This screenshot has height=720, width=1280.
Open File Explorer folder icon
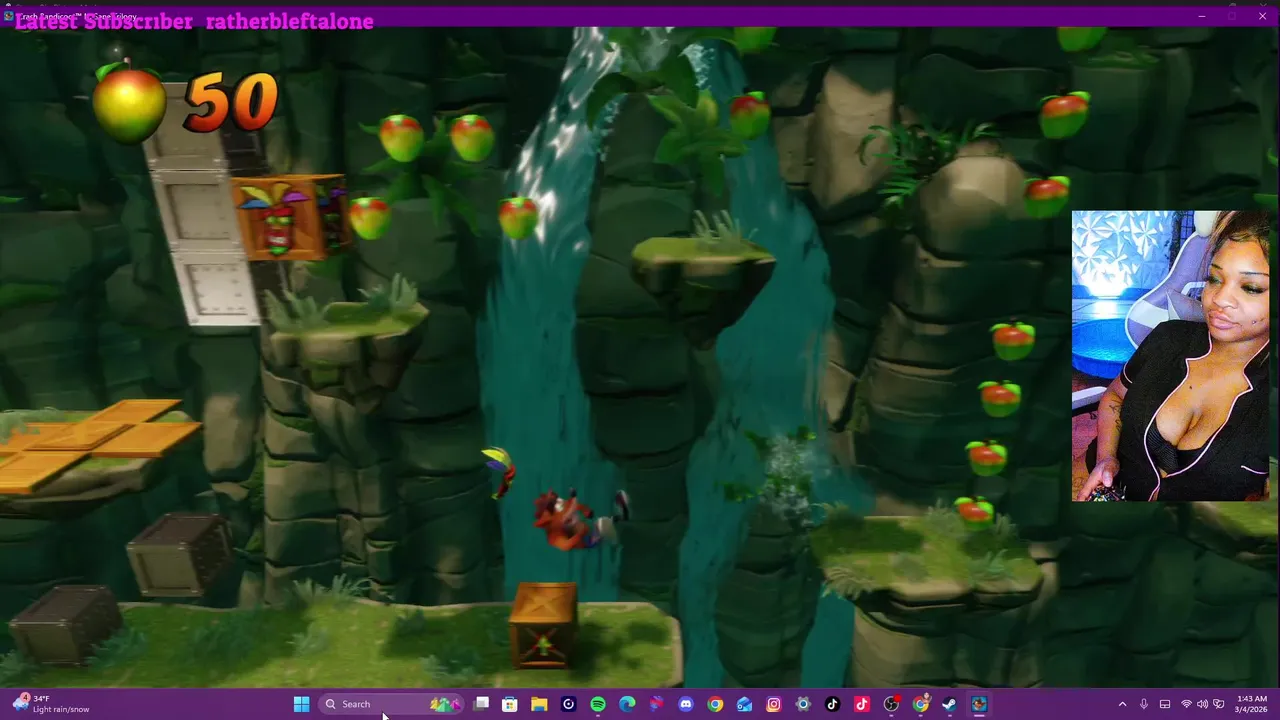point(539,704)
